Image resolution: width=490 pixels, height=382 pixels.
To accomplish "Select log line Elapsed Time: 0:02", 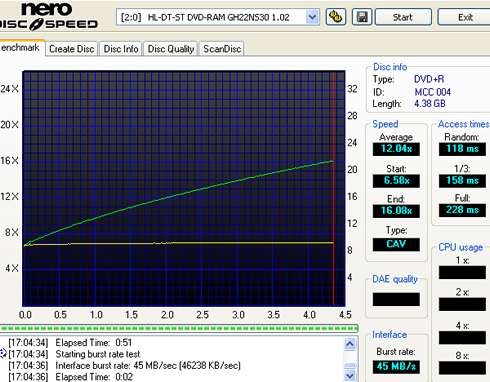I will pos(94,377).
